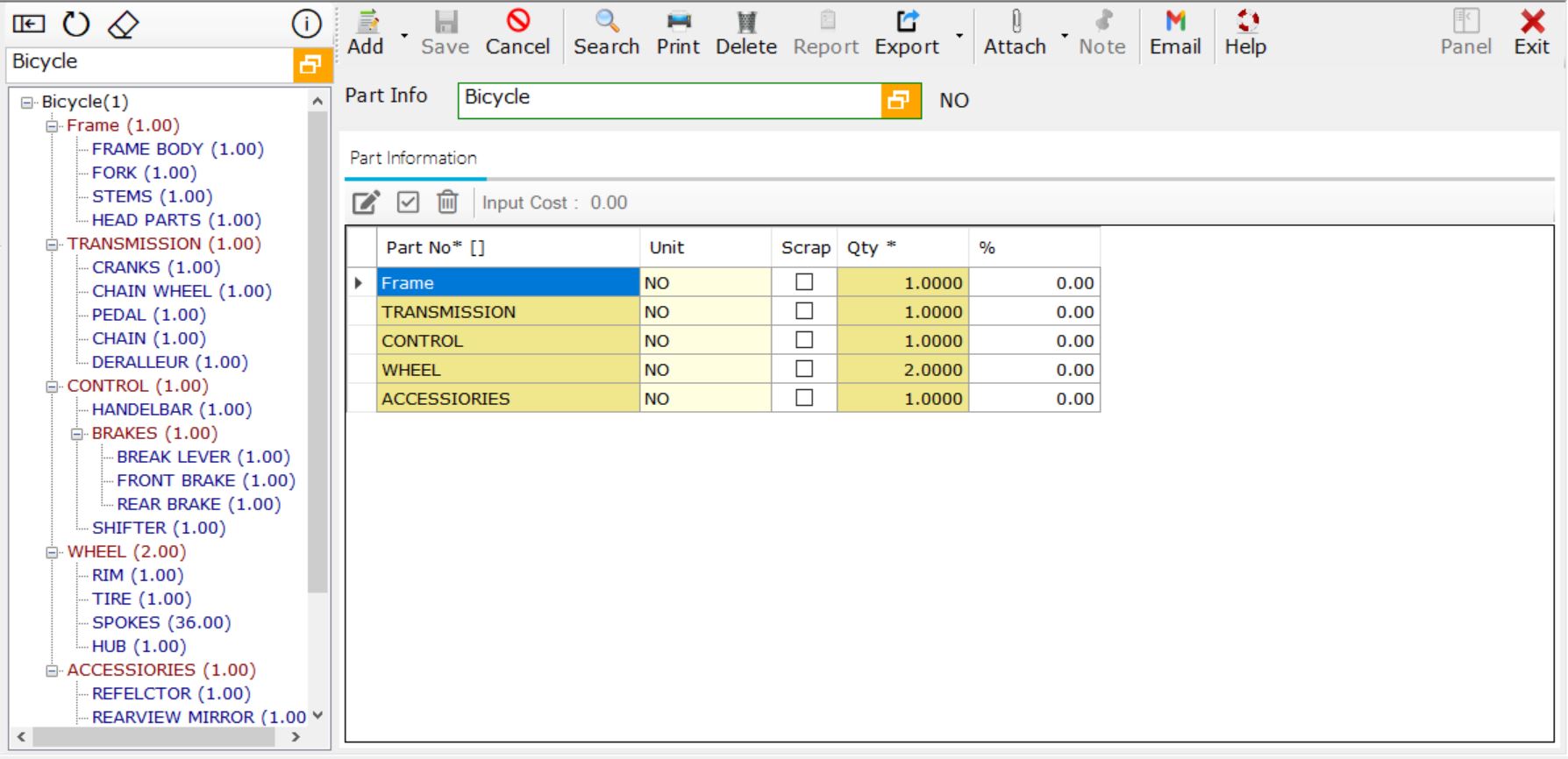The image size is (1568, 759).
Task: Click the Print toolbar icon
Action: pyautogui.click(x=678, y=33)
